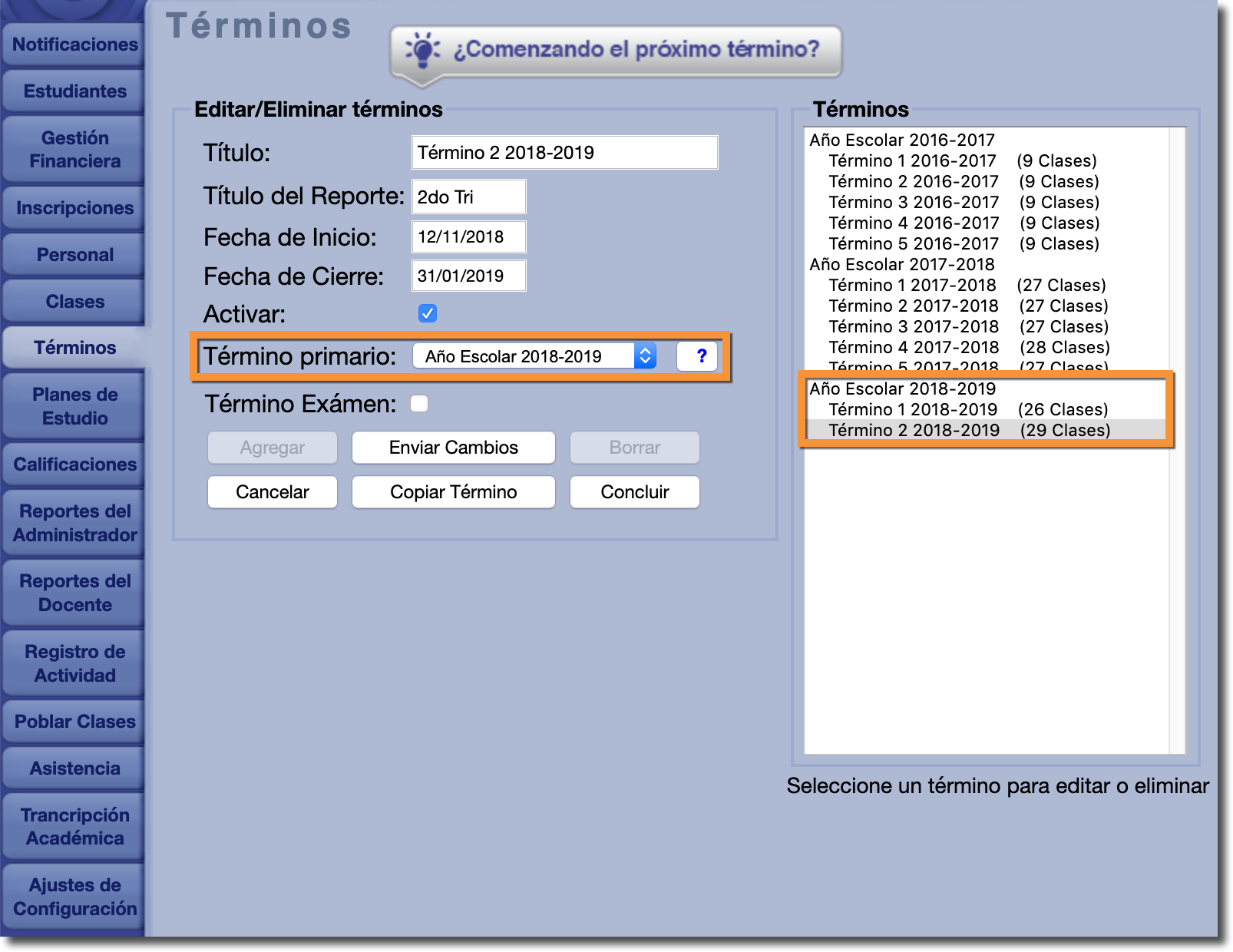Choose Término 4 2017-2018 with 28 Clases
1233x952 pixels.
point(969,348)
